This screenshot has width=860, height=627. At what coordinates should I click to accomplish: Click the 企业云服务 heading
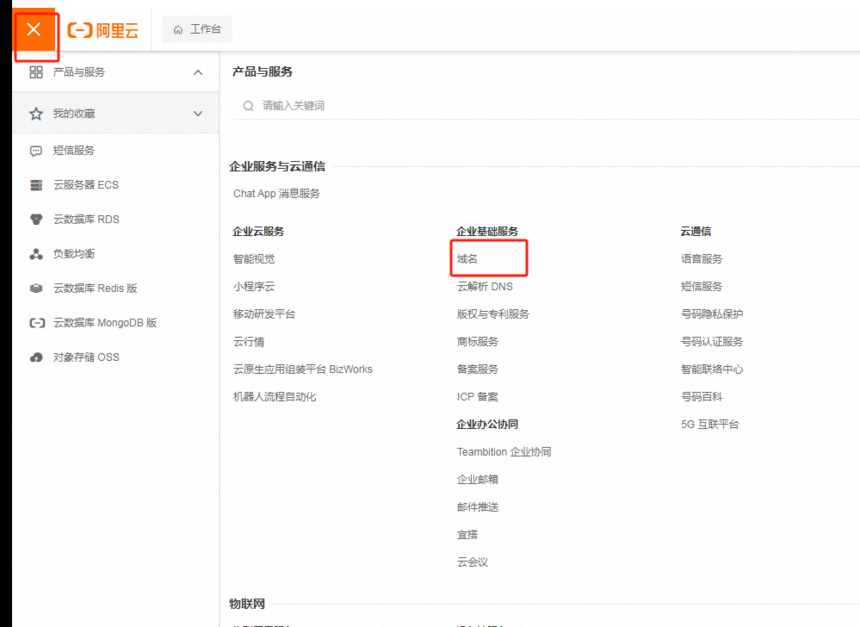(258, 231)
